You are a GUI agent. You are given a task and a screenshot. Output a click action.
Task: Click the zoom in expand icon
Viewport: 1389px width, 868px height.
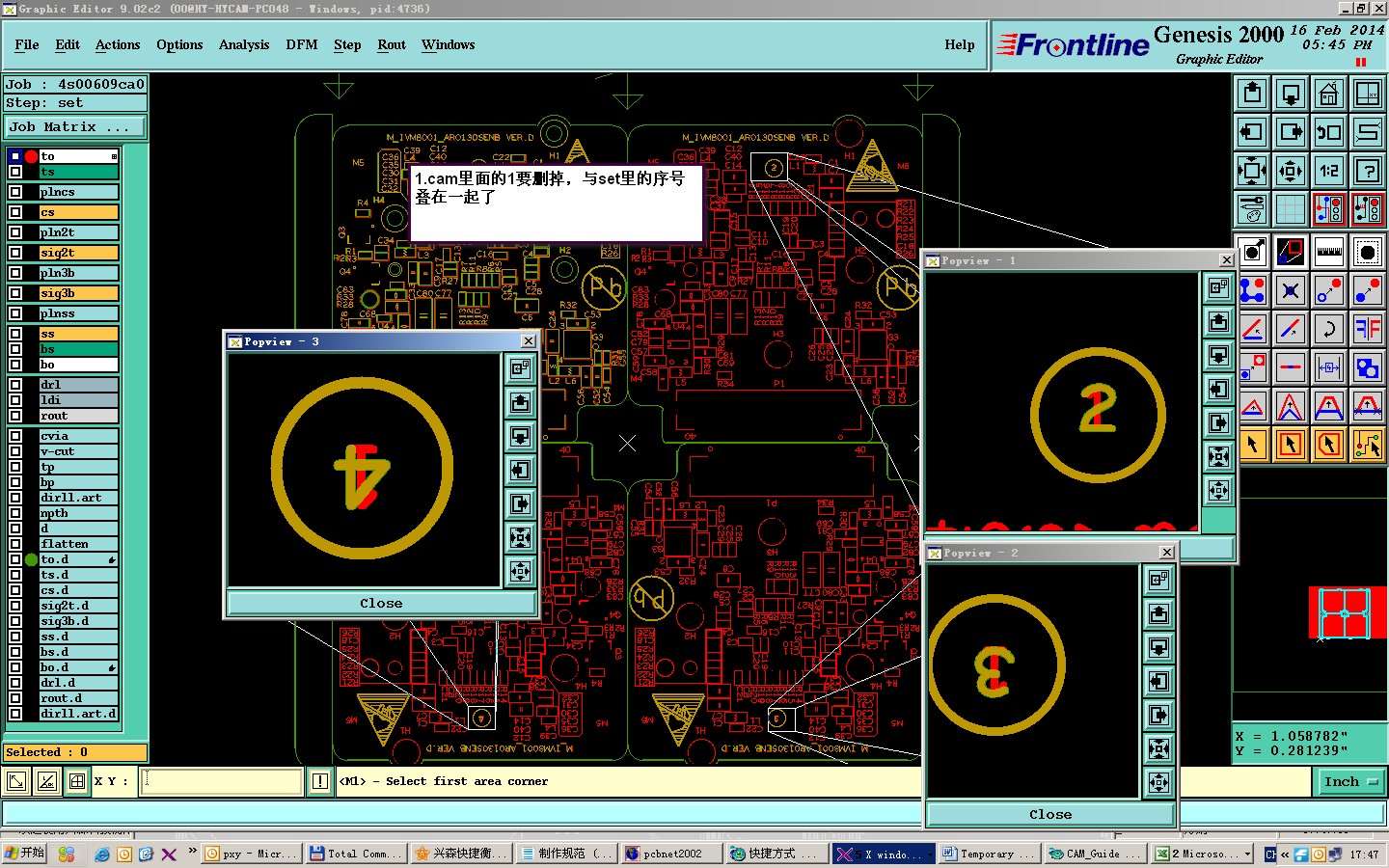(1252, 171)
